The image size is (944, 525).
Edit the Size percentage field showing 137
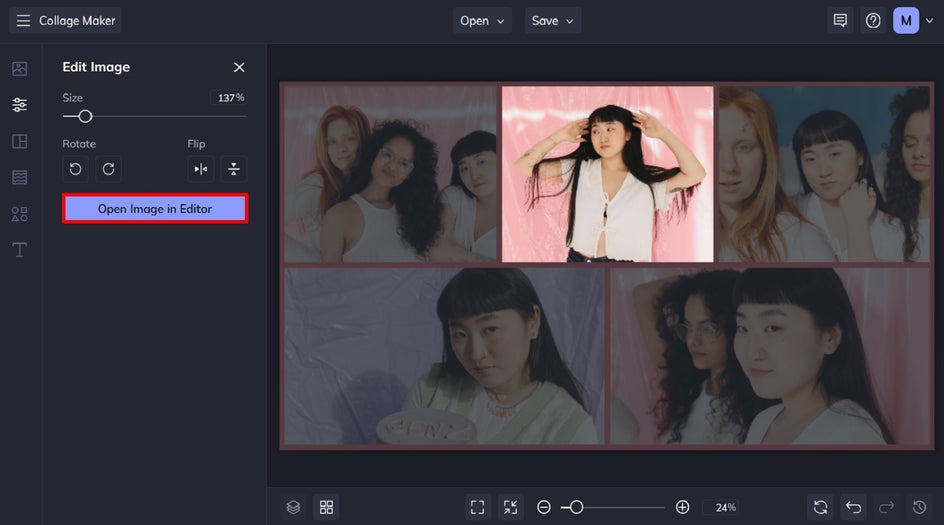point(229,98)
